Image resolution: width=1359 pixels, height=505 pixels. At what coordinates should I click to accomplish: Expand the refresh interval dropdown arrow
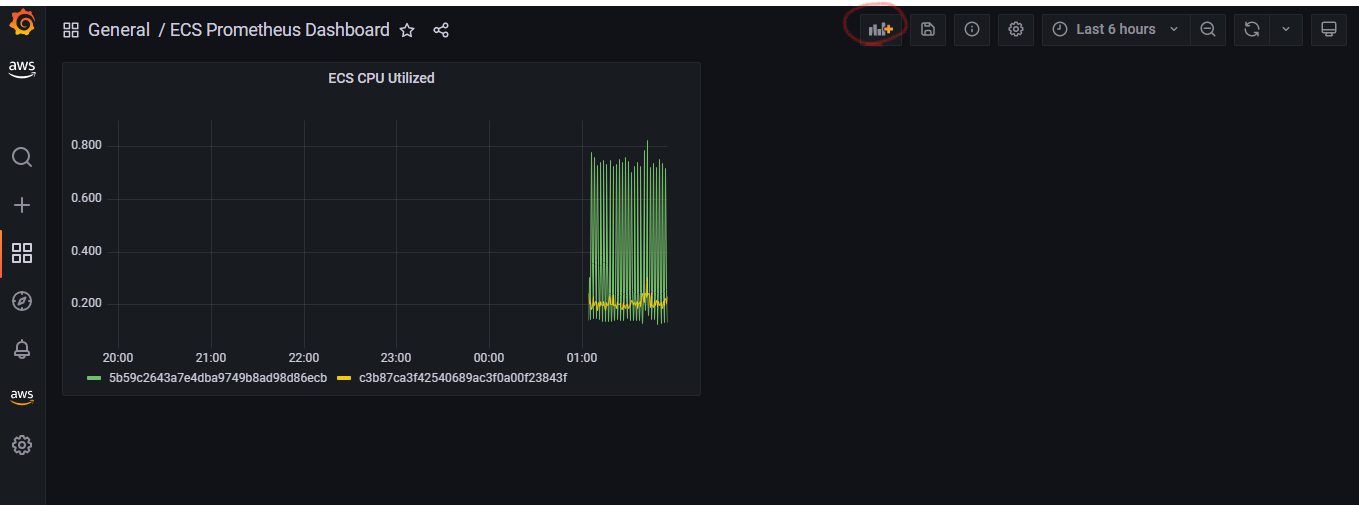1286,29
